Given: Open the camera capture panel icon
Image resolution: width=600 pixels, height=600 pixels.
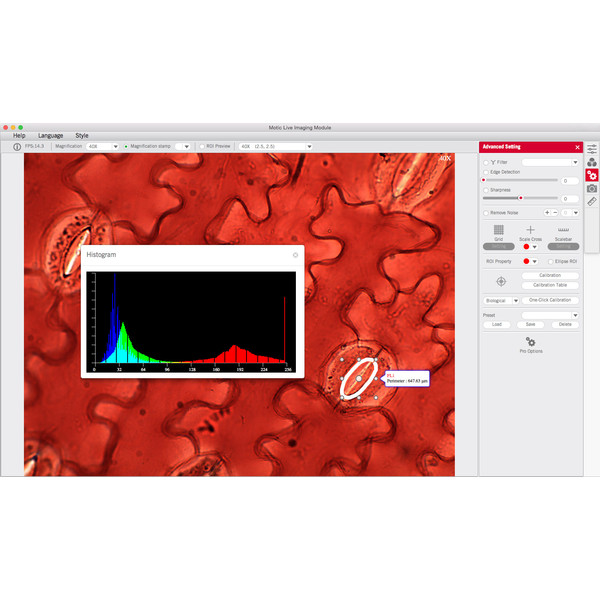Looking at the screenshot, I should click(x=592, y=189).
